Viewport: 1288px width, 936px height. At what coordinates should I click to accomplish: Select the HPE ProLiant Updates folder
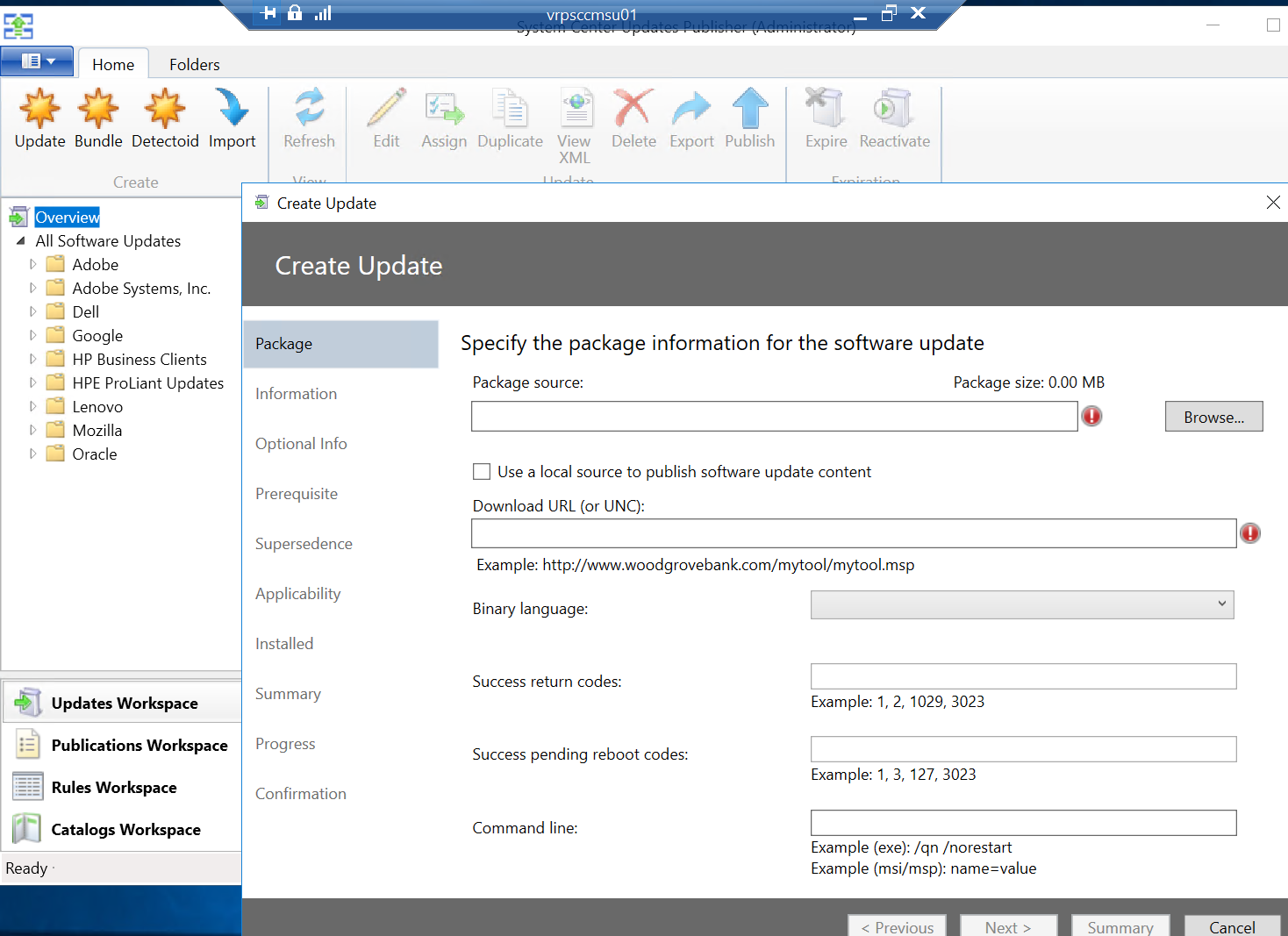click(x=148, y=382)
